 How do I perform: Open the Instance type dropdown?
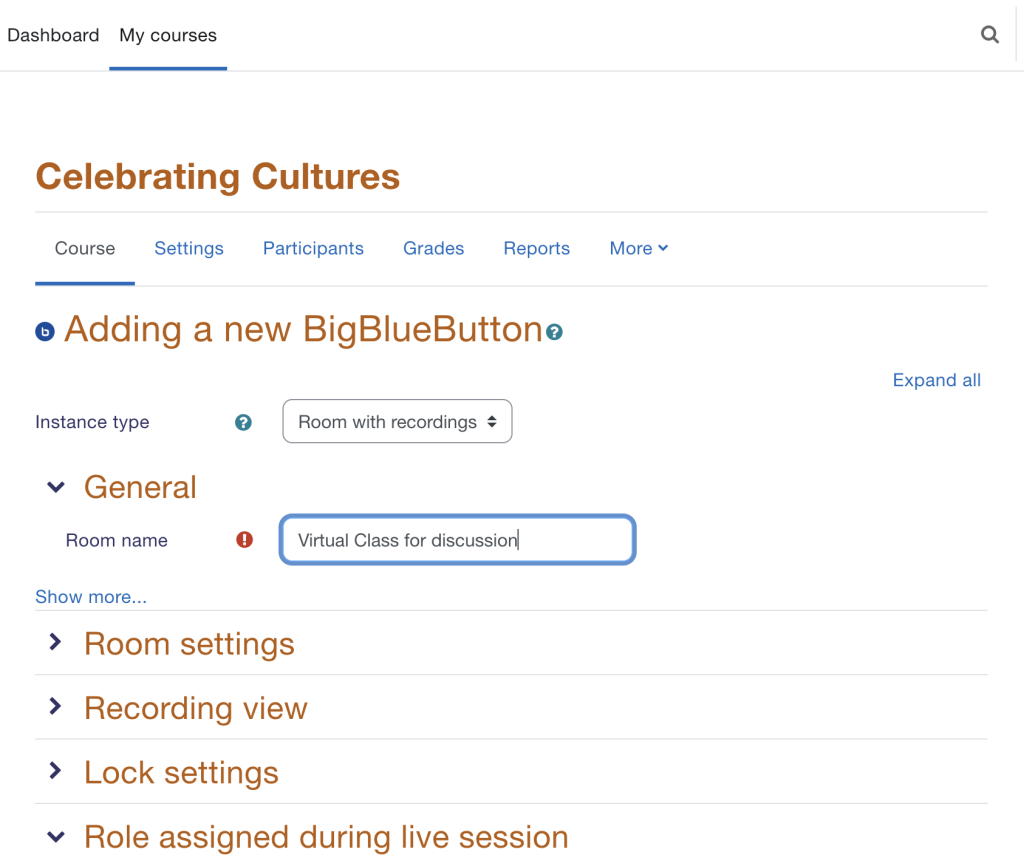(397, 421)
